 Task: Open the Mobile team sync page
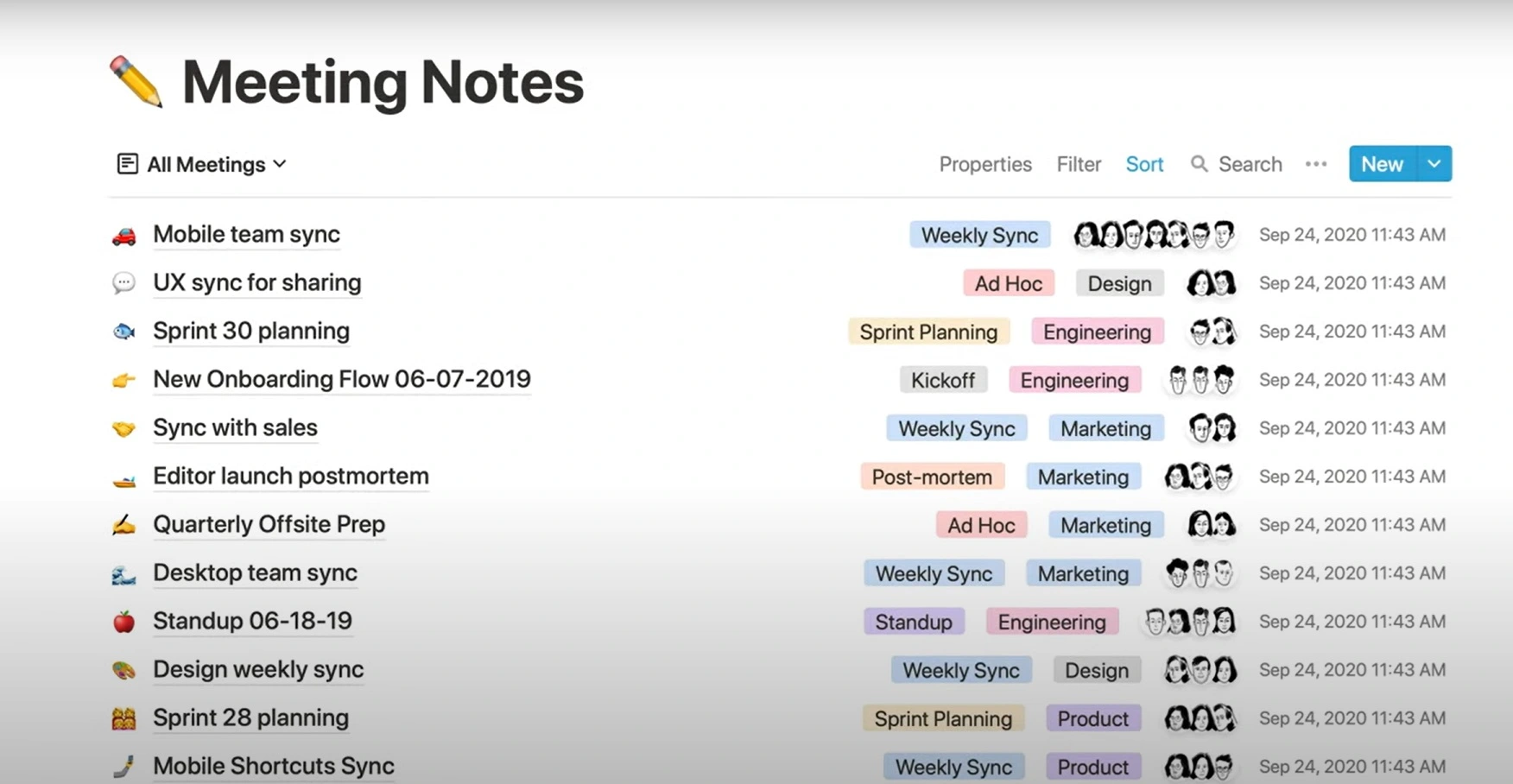[x=246, y=234]
